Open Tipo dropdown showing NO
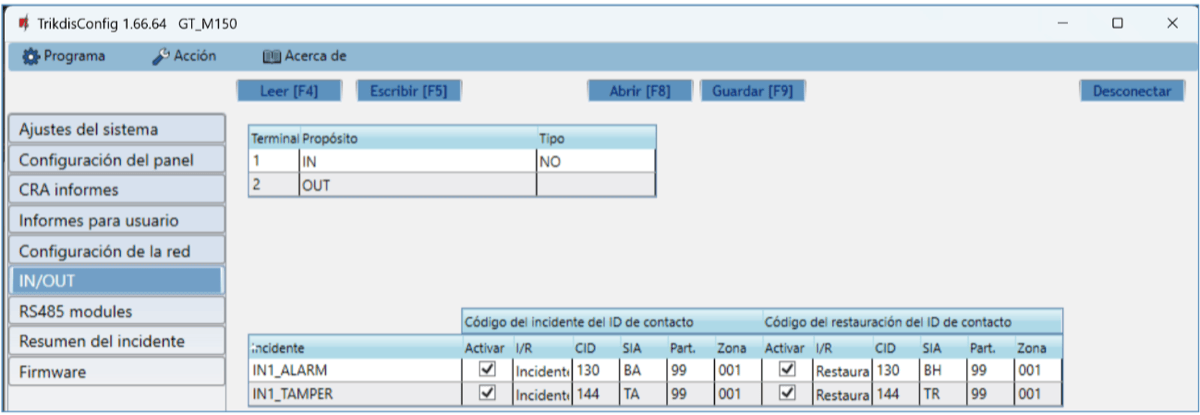Image resolution: width=1200 pixels, height=415 pixels. [595, 161]
